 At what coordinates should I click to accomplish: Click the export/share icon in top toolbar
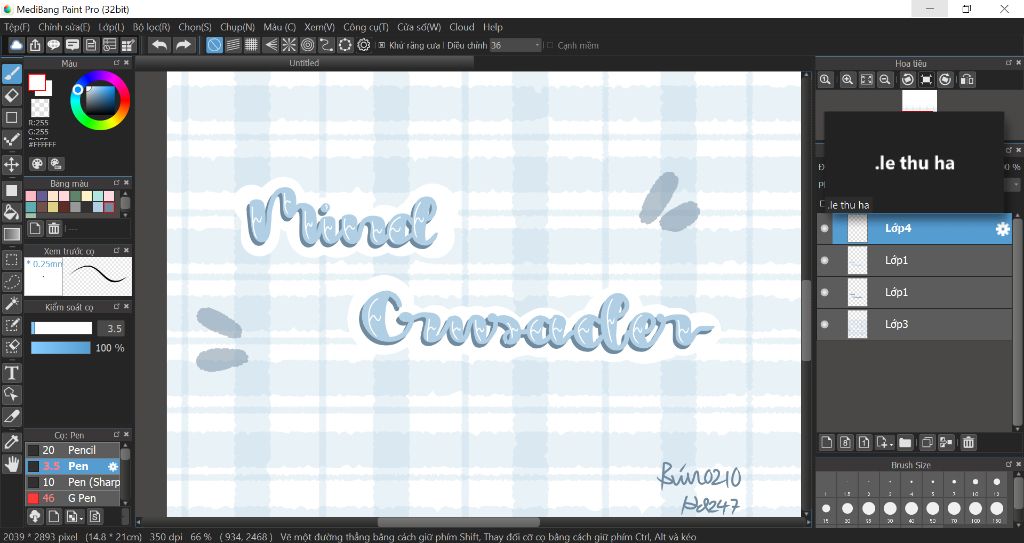35,44
